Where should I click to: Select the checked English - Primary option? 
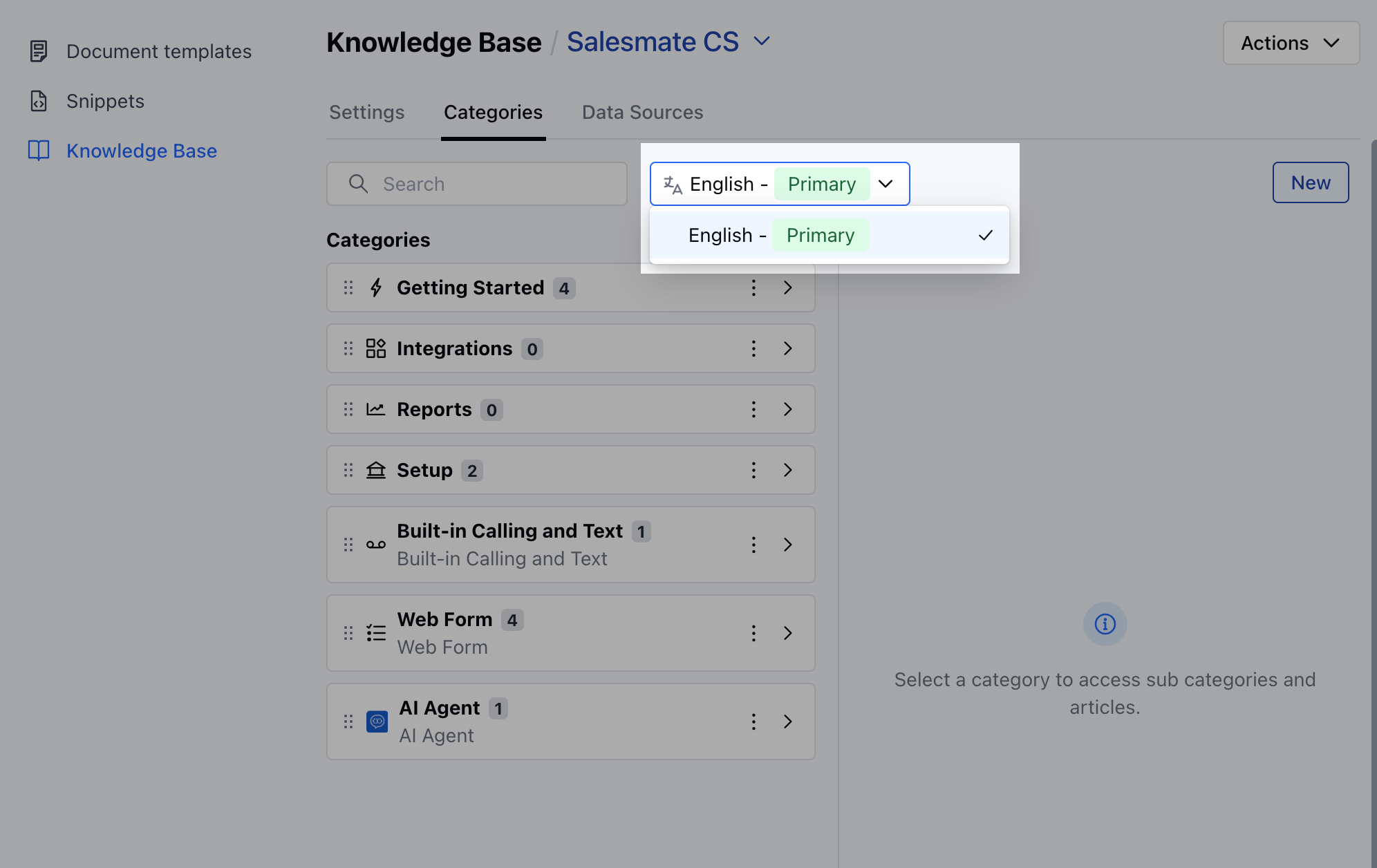[x=828, y=236]
